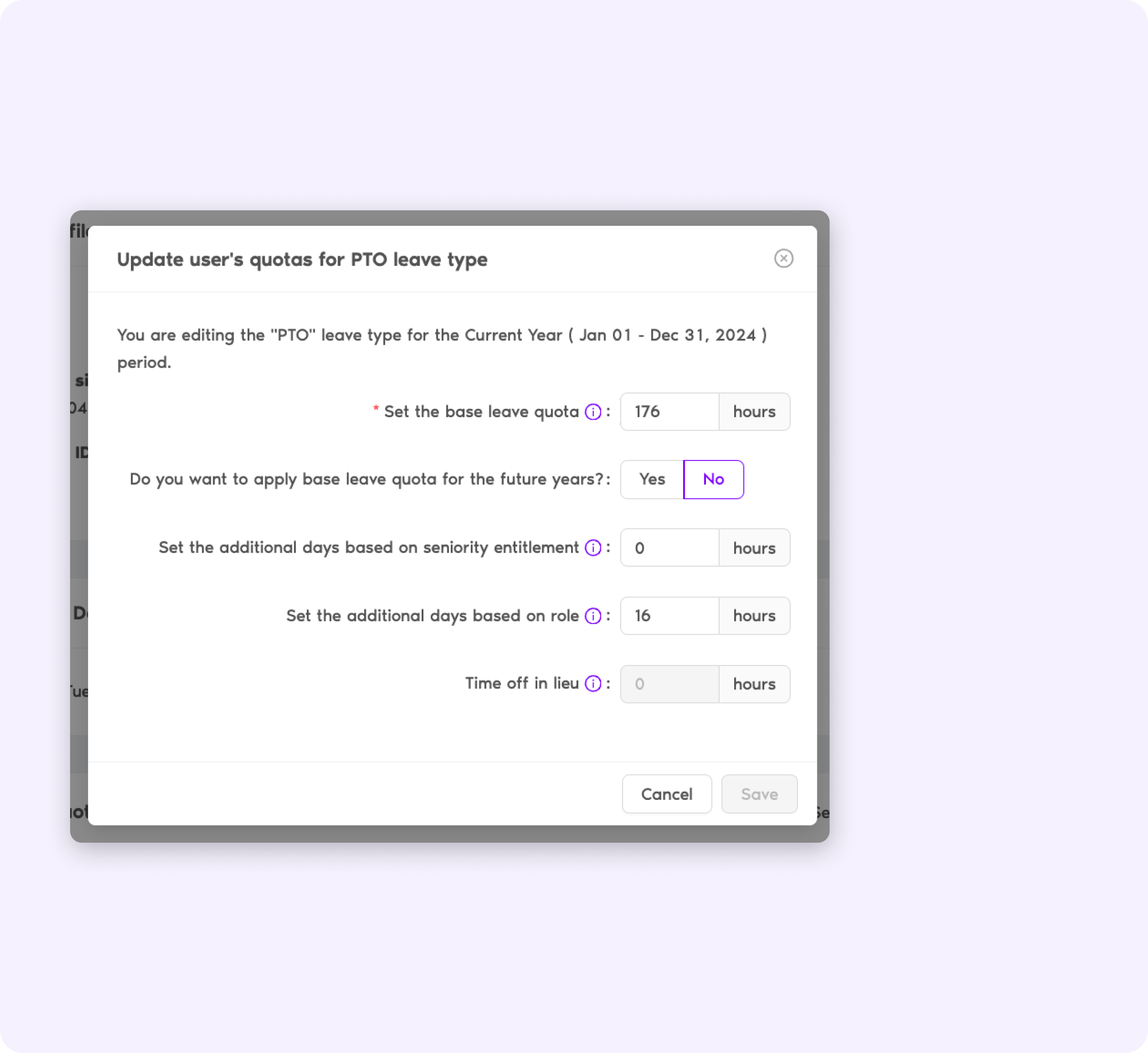Click the additional days based on role input field

(670, 615)
